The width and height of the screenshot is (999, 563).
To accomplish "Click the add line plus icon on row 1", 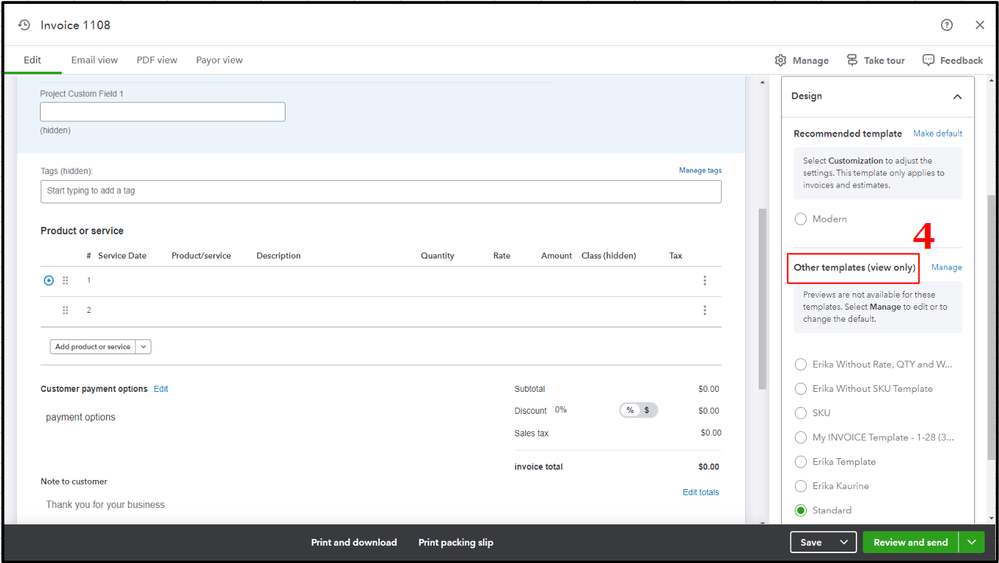I will tap(48, 280).
